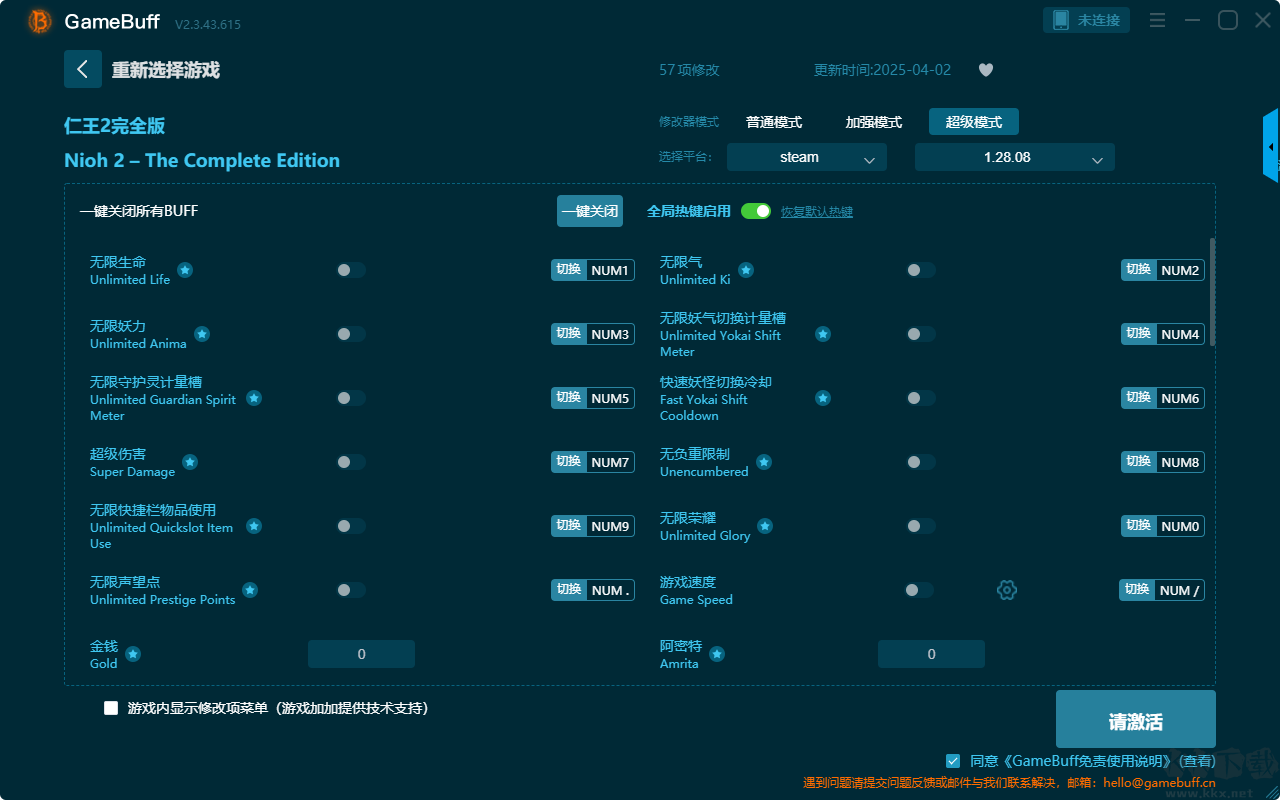Toggle Unlimited Life switch
This screenshot has height=800, width=1280.
351,270
